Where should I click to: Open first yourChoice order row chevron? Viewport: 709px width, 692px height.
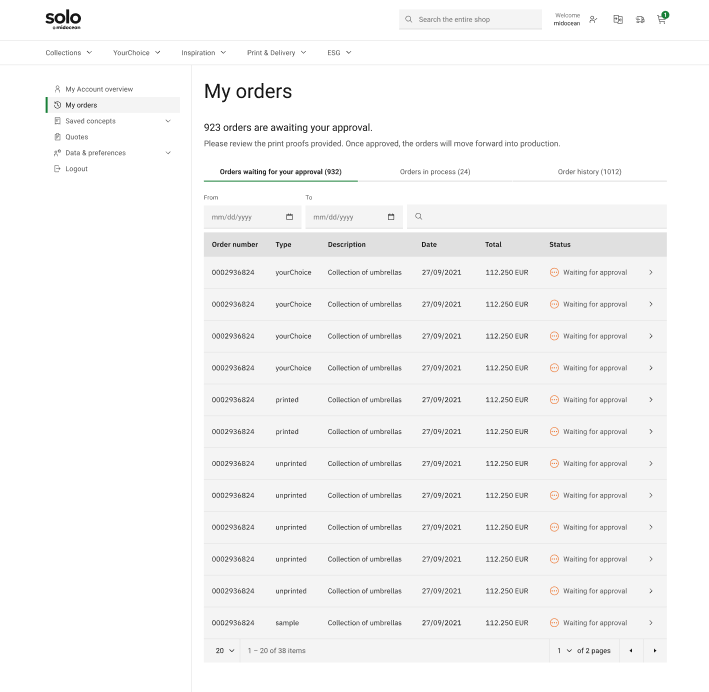click(651, 272)
